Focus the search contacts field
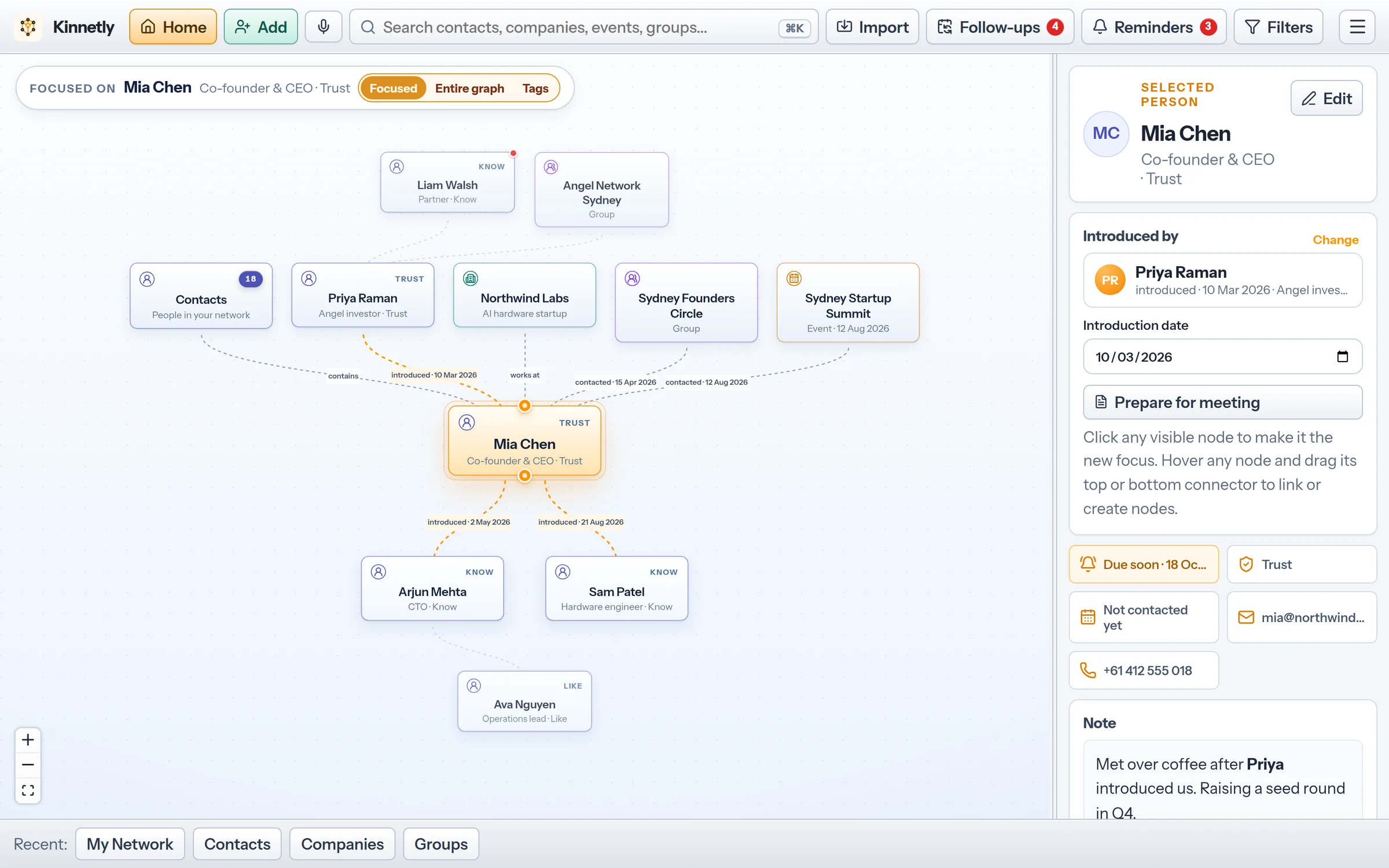The image size is (1389, 868). point(583,27)
